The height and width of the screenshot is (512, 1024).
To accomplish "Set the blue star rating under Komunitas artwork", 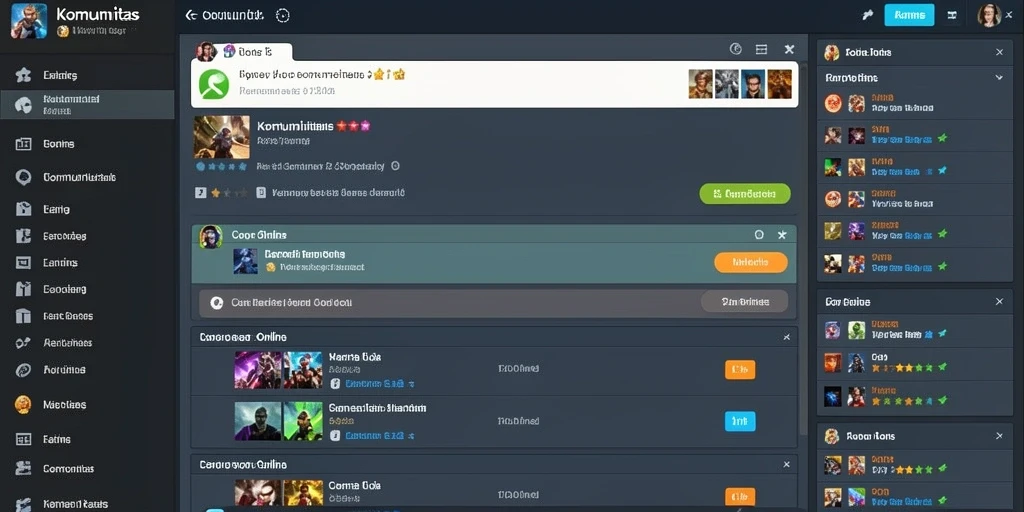I will [x=221, y=167].
